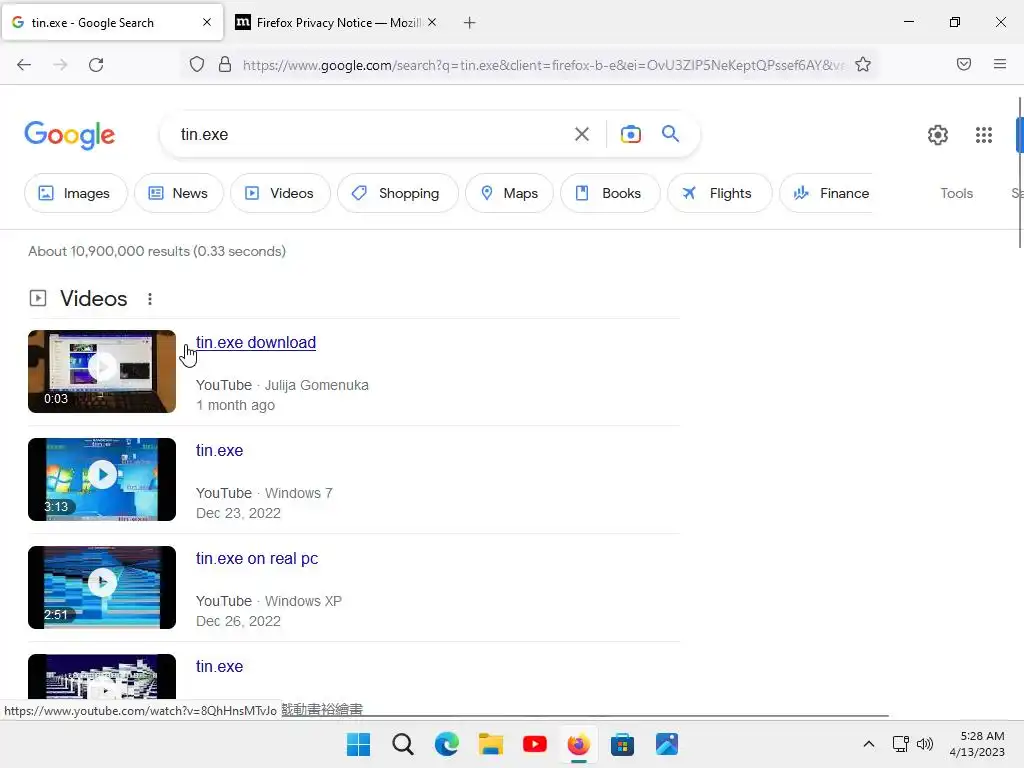
Task: Click the 'About 10,900,000 results' text
Action: 157,251
